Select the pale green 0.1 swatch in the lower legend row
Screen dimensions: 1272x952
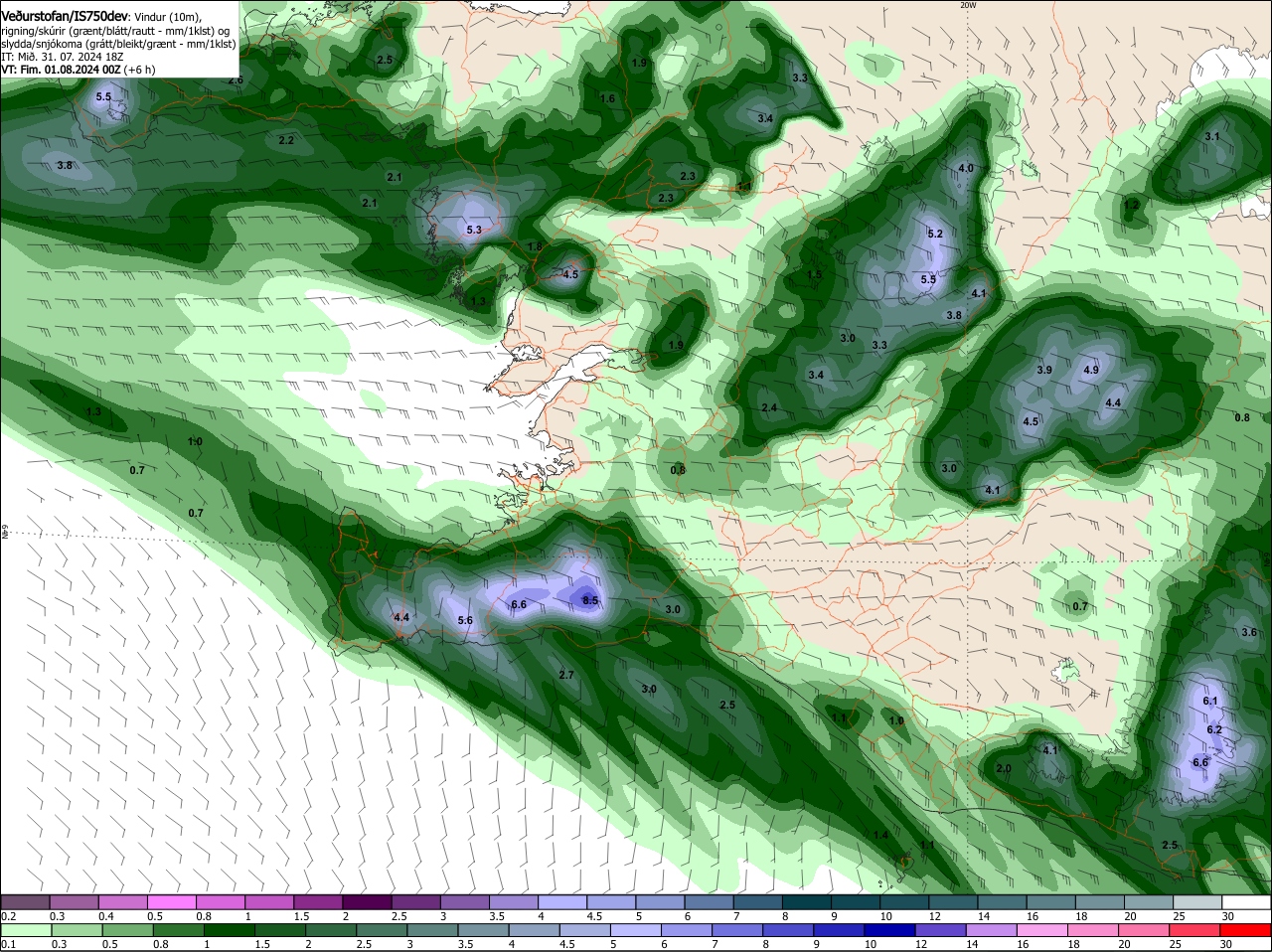26,930
